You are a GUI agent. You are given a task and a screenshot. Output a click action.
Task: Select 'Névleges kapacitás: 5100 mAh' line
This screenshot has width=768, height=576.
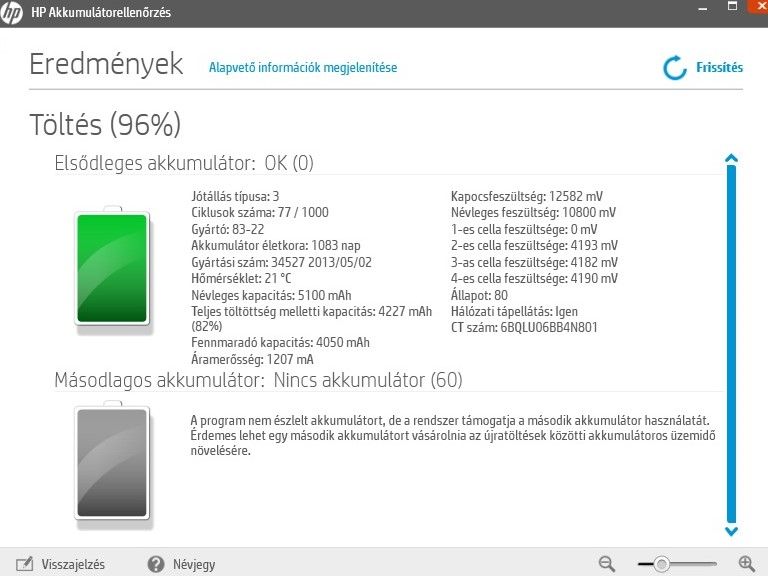coord(271,295)
